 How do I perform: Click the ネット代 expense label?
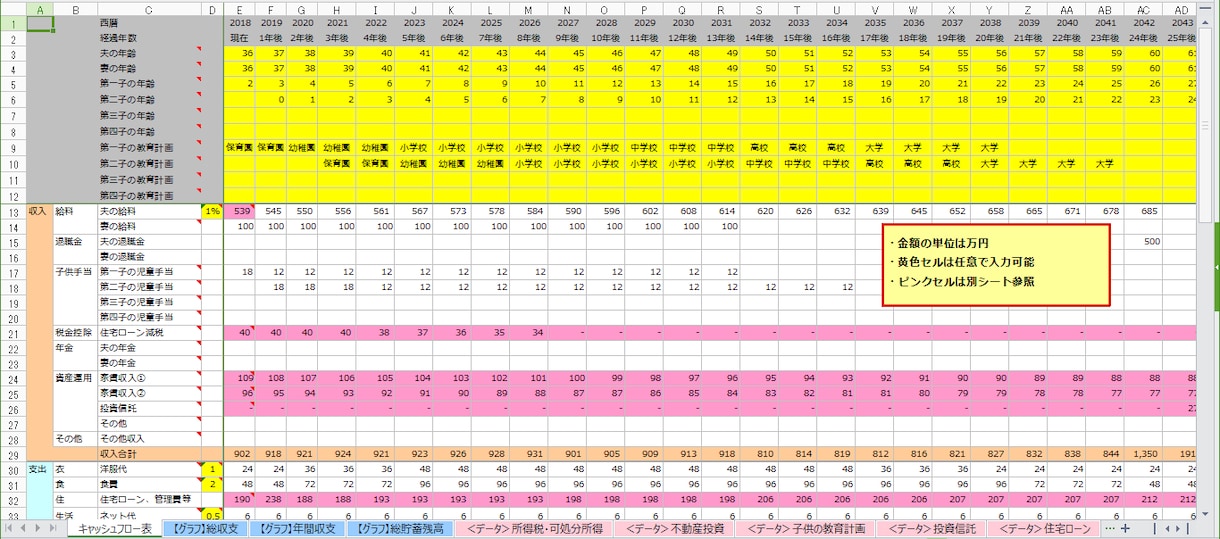[x=148, y=515]
